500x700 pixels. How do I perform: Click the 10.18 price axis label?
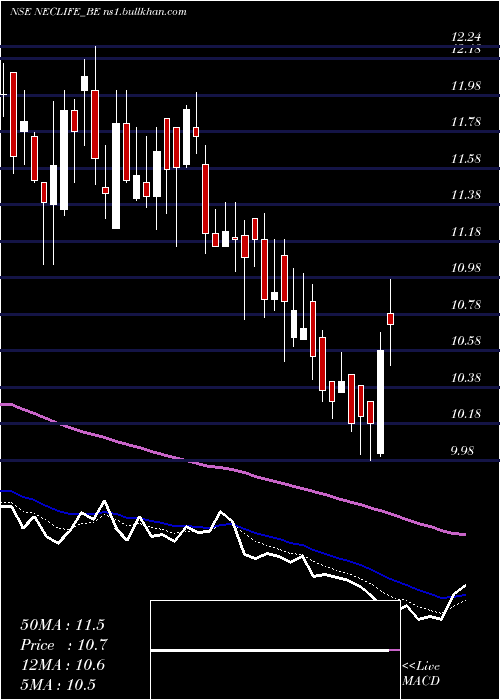tap(466, 414)
